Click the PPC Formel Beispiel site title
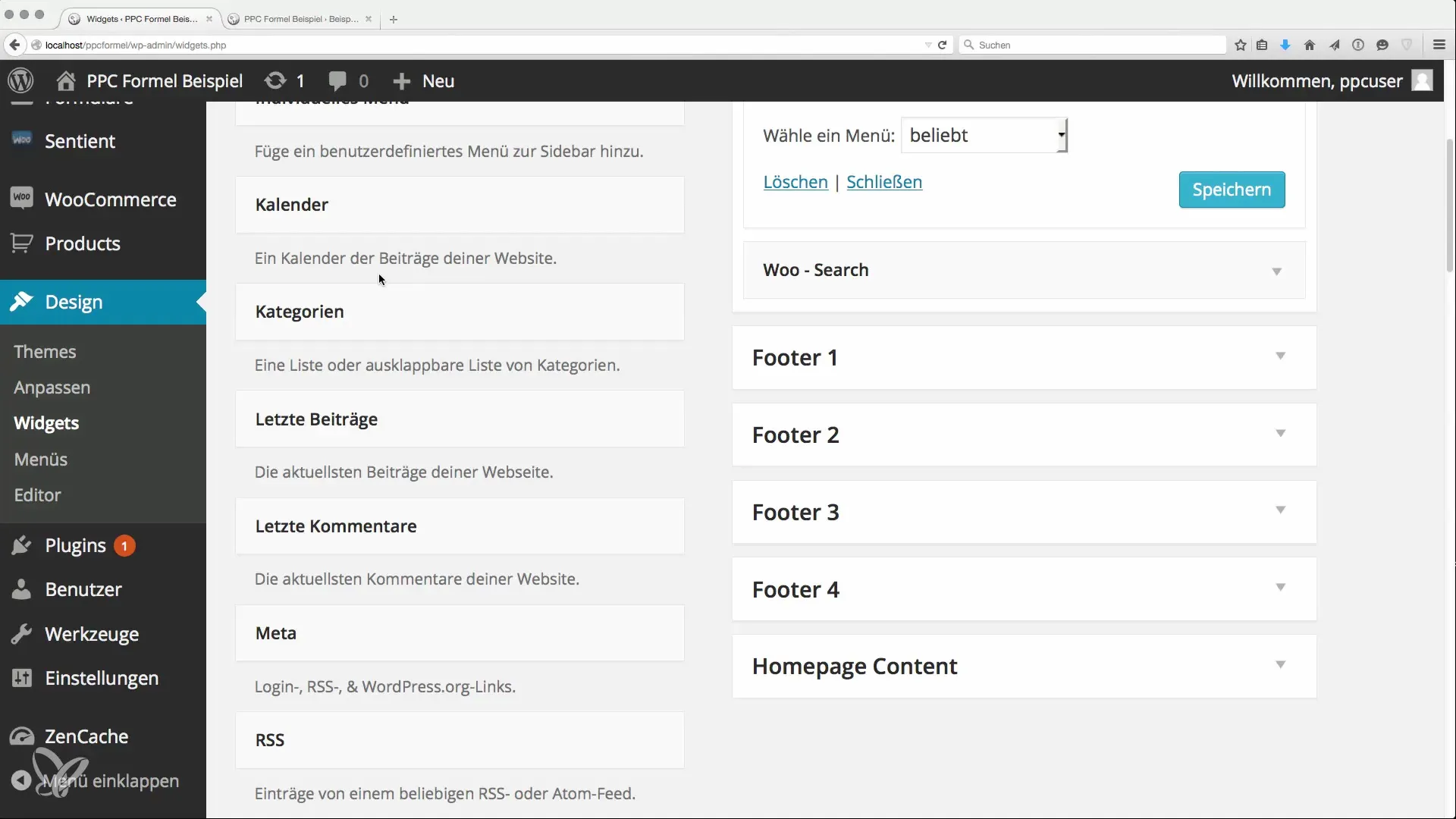The image size is (1456, 819). (x=165, y=81)
